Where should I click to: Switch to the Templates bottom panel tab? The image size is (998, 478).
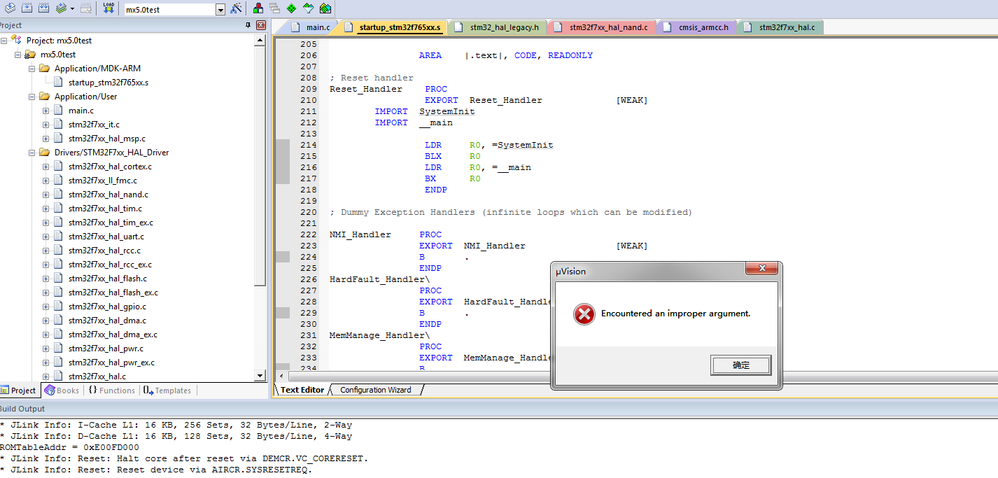point(167,390)
